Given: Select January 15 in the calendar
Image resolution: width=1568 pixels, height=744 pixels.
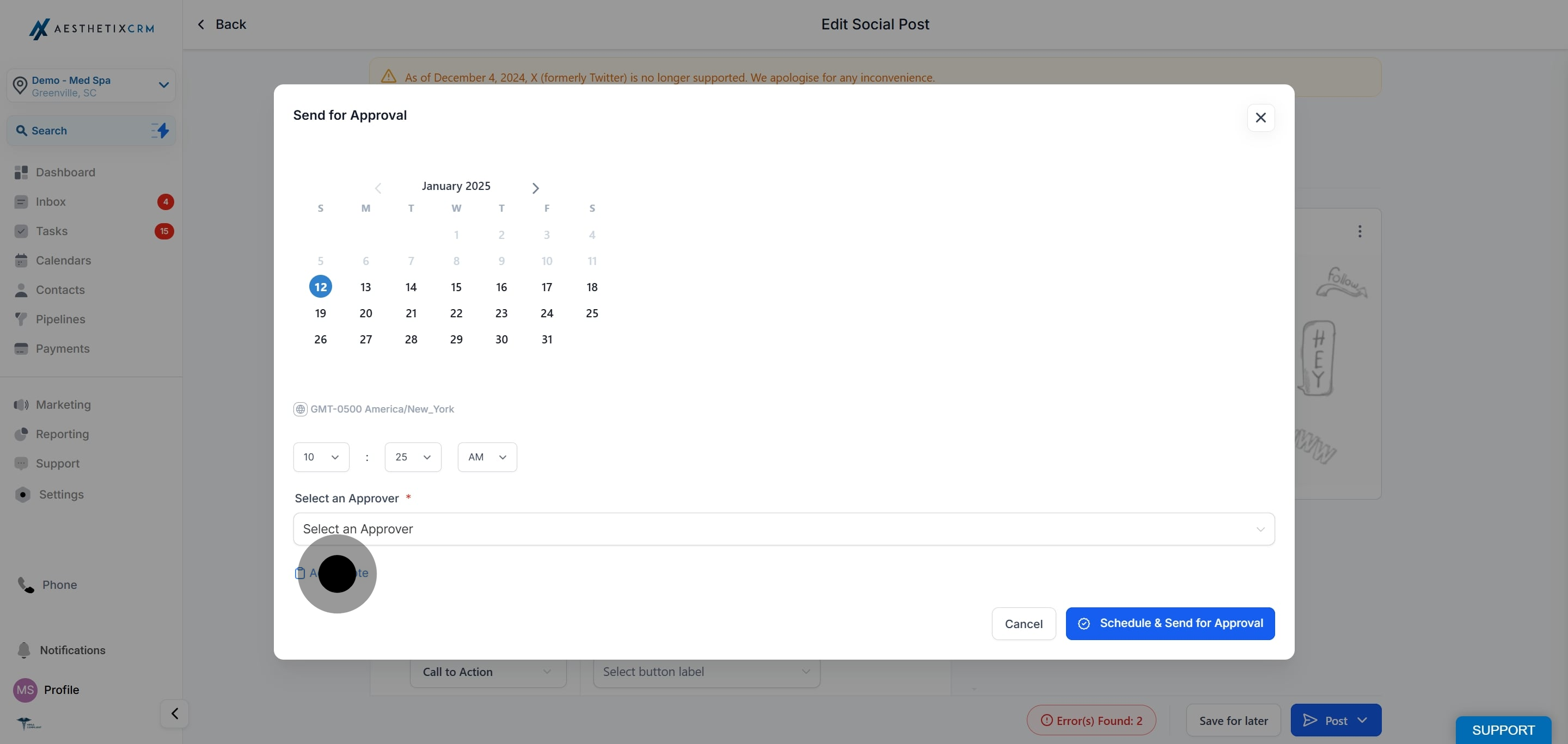Looking at the screenshot, I should (456, 287).
